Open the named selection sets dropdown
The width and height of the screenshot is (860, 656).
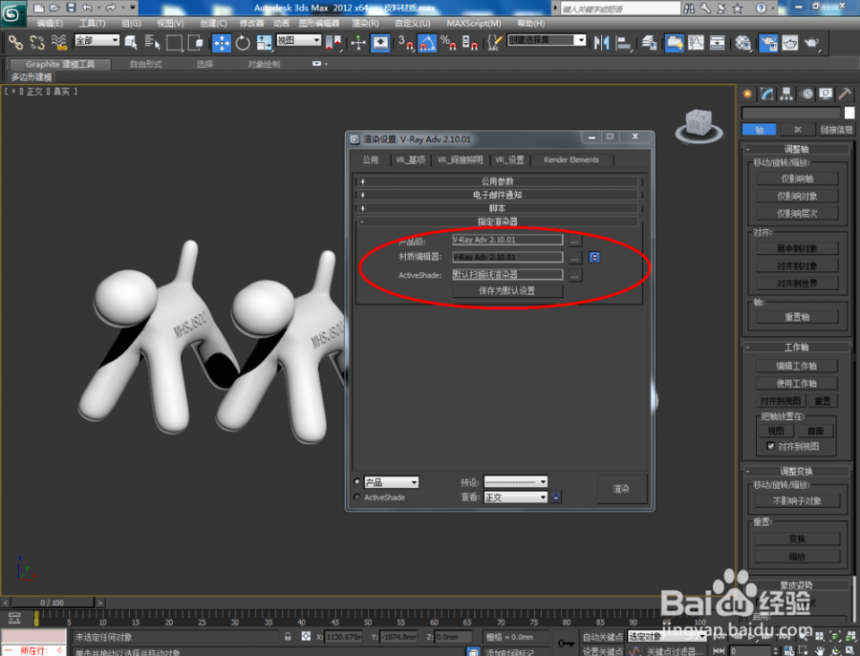point(546,40)
